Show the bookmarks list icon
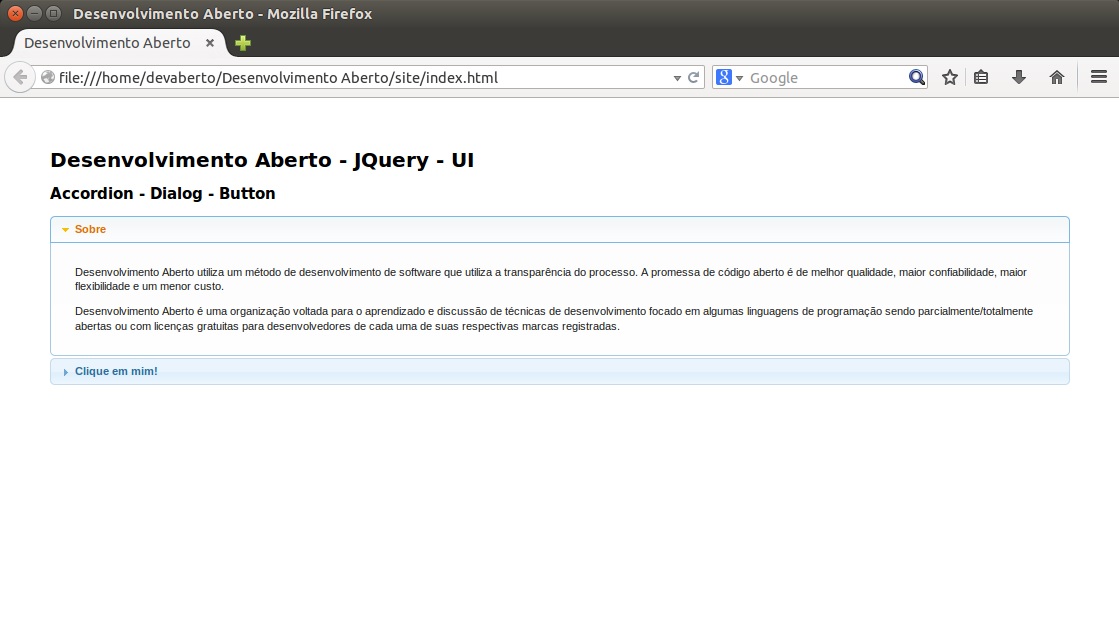 (x=981, y=77)
